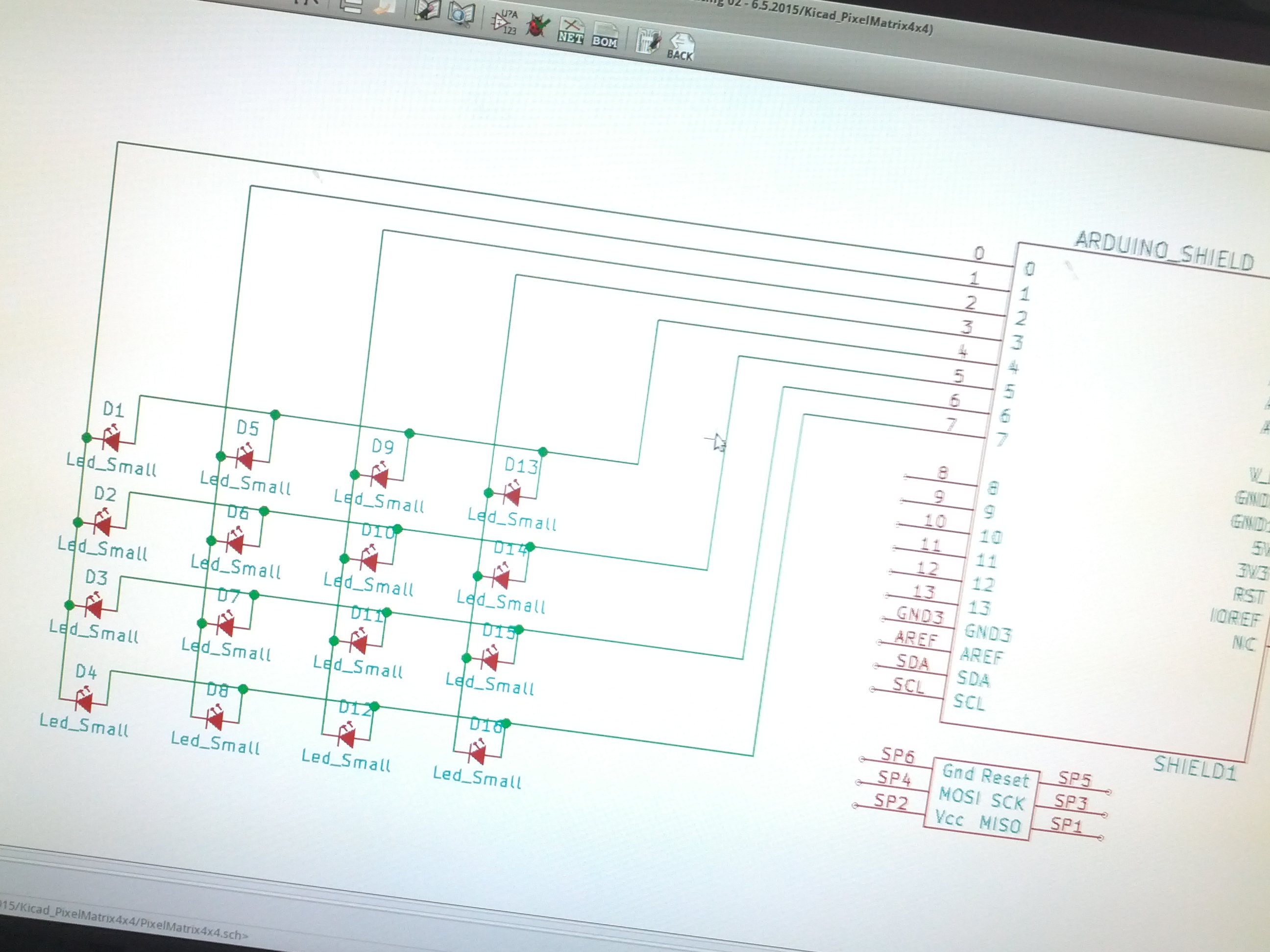Click the BACK import footprint icon

pyautogui.click(x=681, y=47)
